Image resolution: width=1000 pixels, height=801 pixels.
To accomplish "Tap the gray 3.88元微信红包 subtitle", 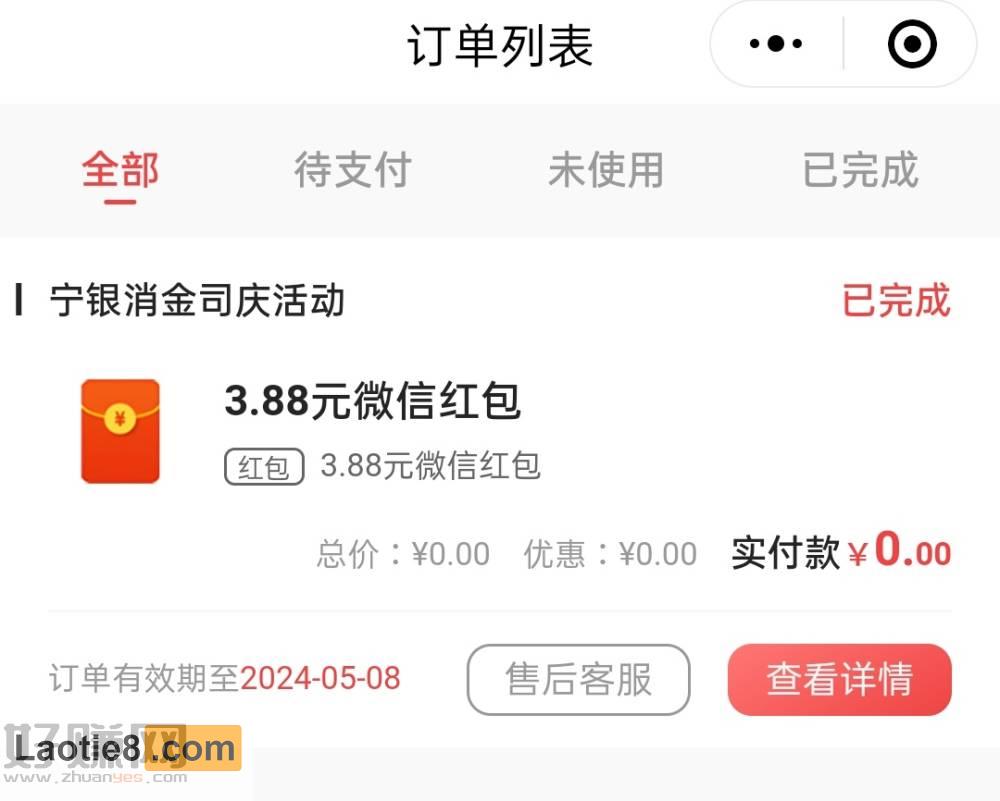I will [x=430, y=466].
